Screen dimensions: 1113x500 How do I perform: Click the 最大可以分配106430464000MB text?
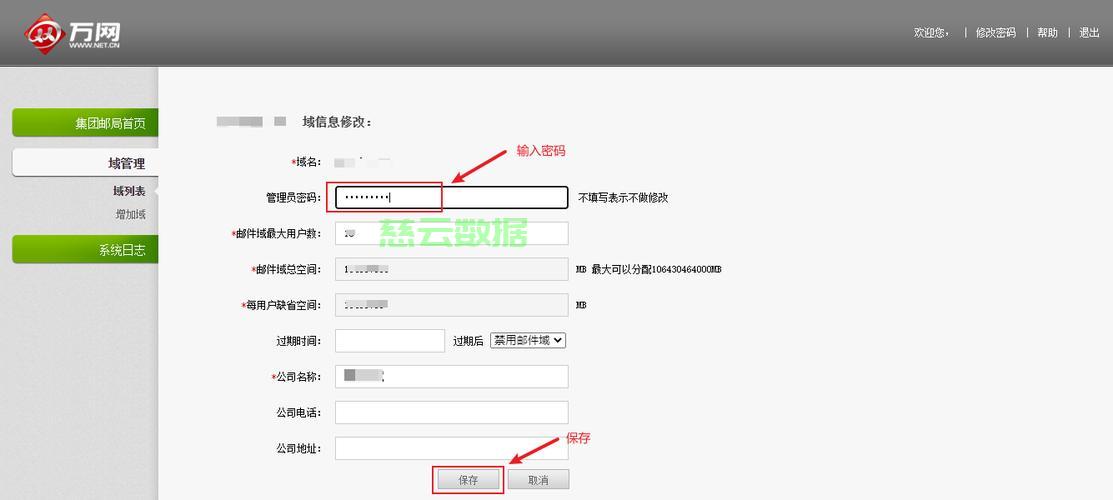pyautogui.click(x=657, y=270)
